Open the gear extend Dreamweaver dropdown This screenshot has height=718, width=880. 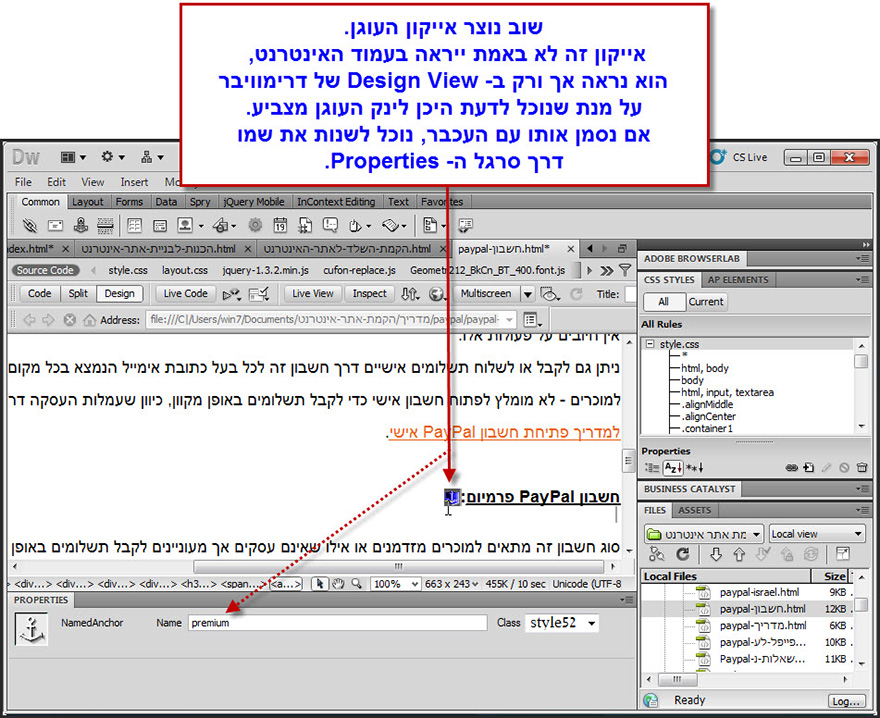tap(112, 157)
